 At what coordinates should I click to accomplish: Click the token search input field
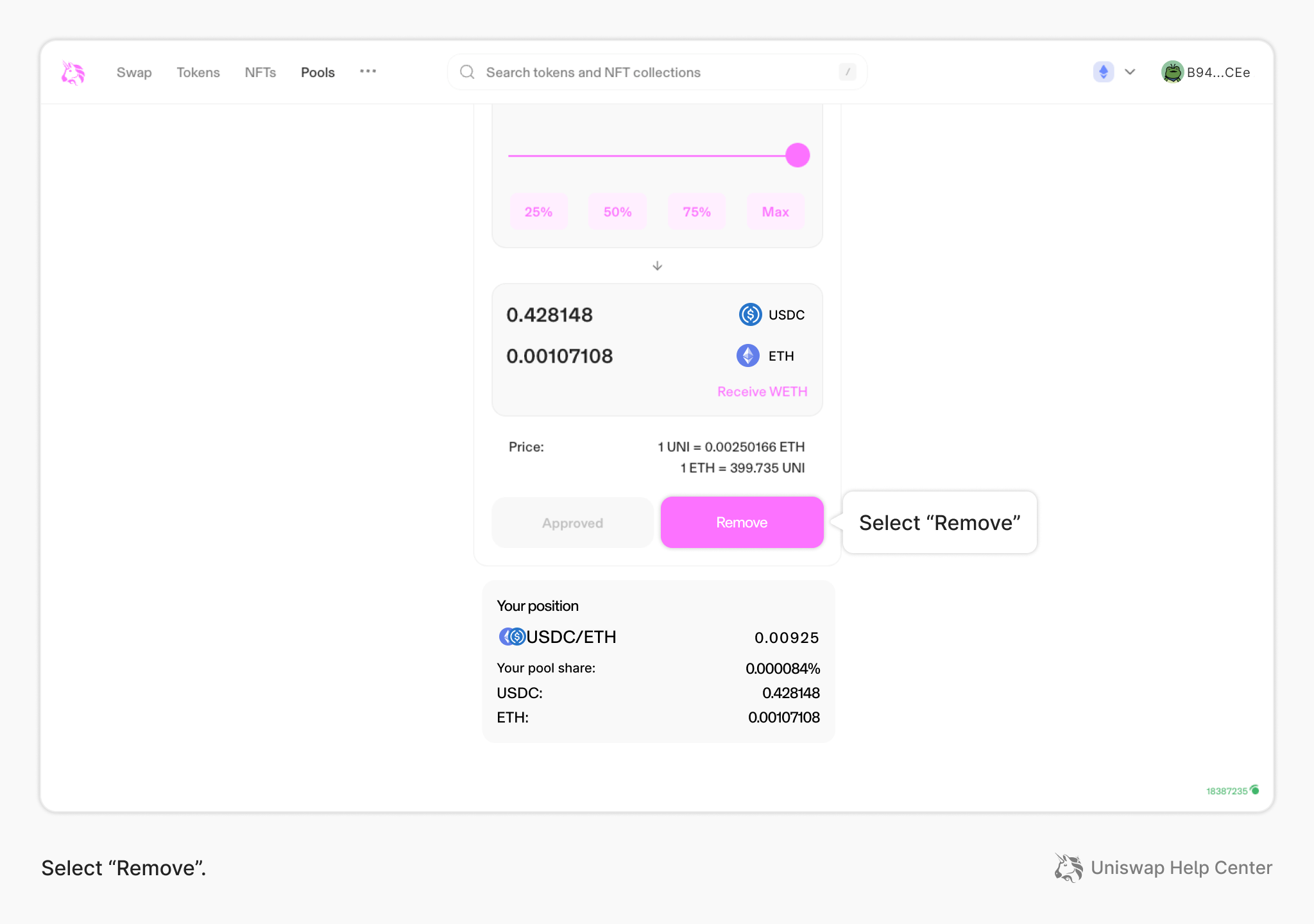(642, 72)
